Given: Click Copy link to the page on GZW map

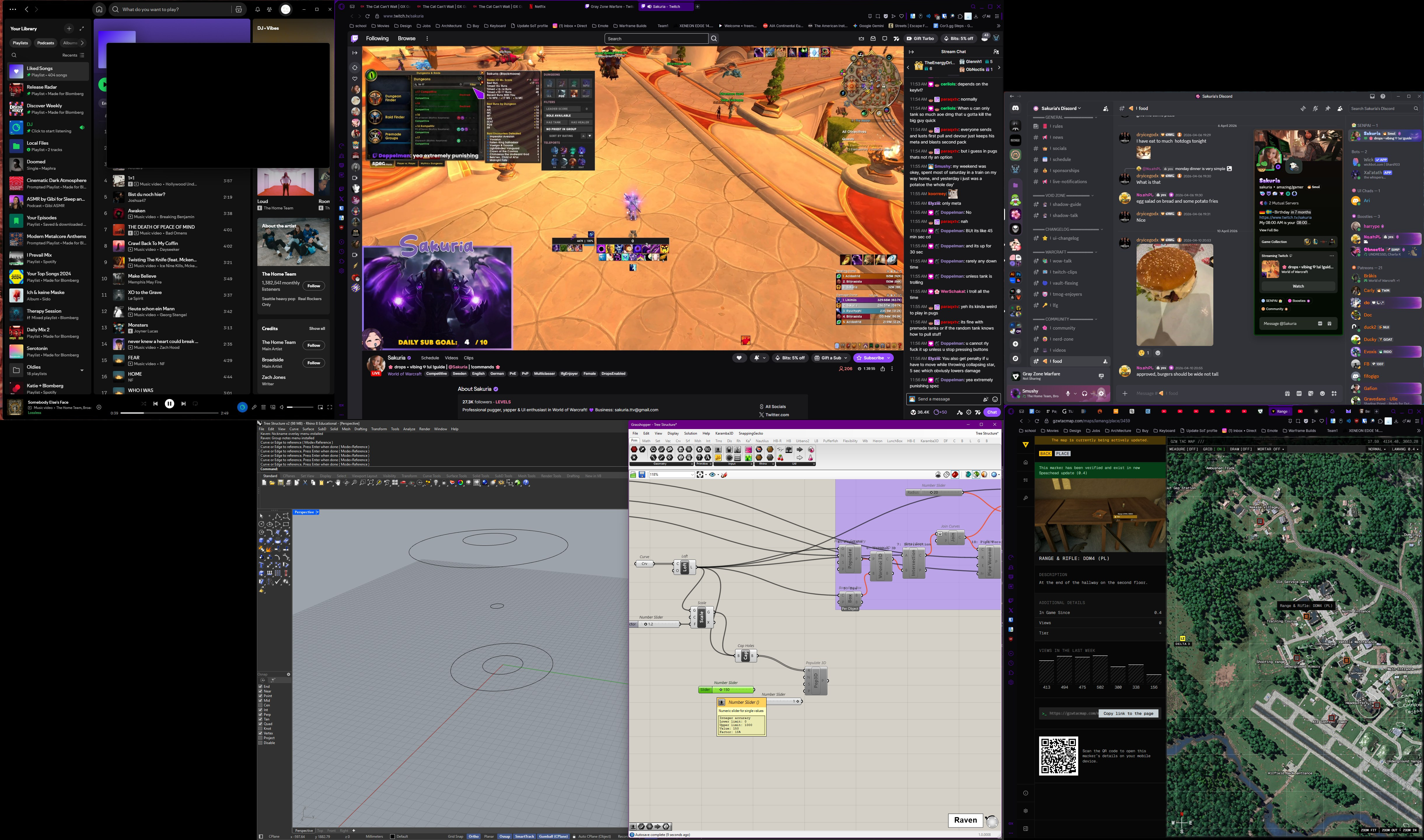Looking at the screenshot, I should [x=1128, y=713].
